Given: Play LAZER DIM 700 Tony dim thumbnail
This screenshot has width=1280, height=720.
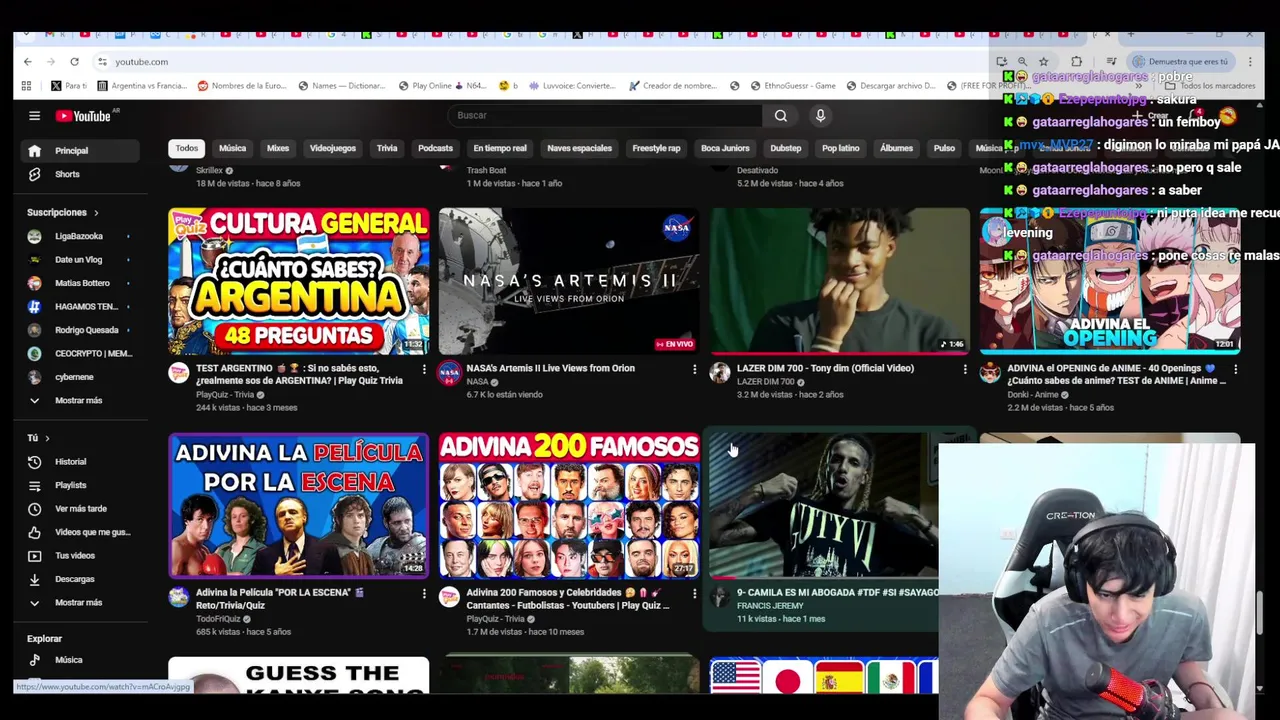Looking at the screenshot, I should [x=840, y=281].
